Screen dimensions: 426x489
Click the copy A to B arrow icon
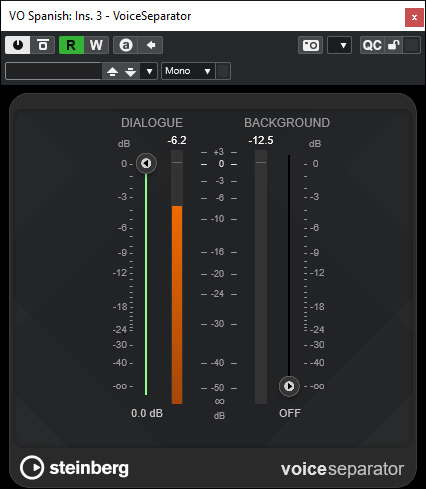coord(151,45)
